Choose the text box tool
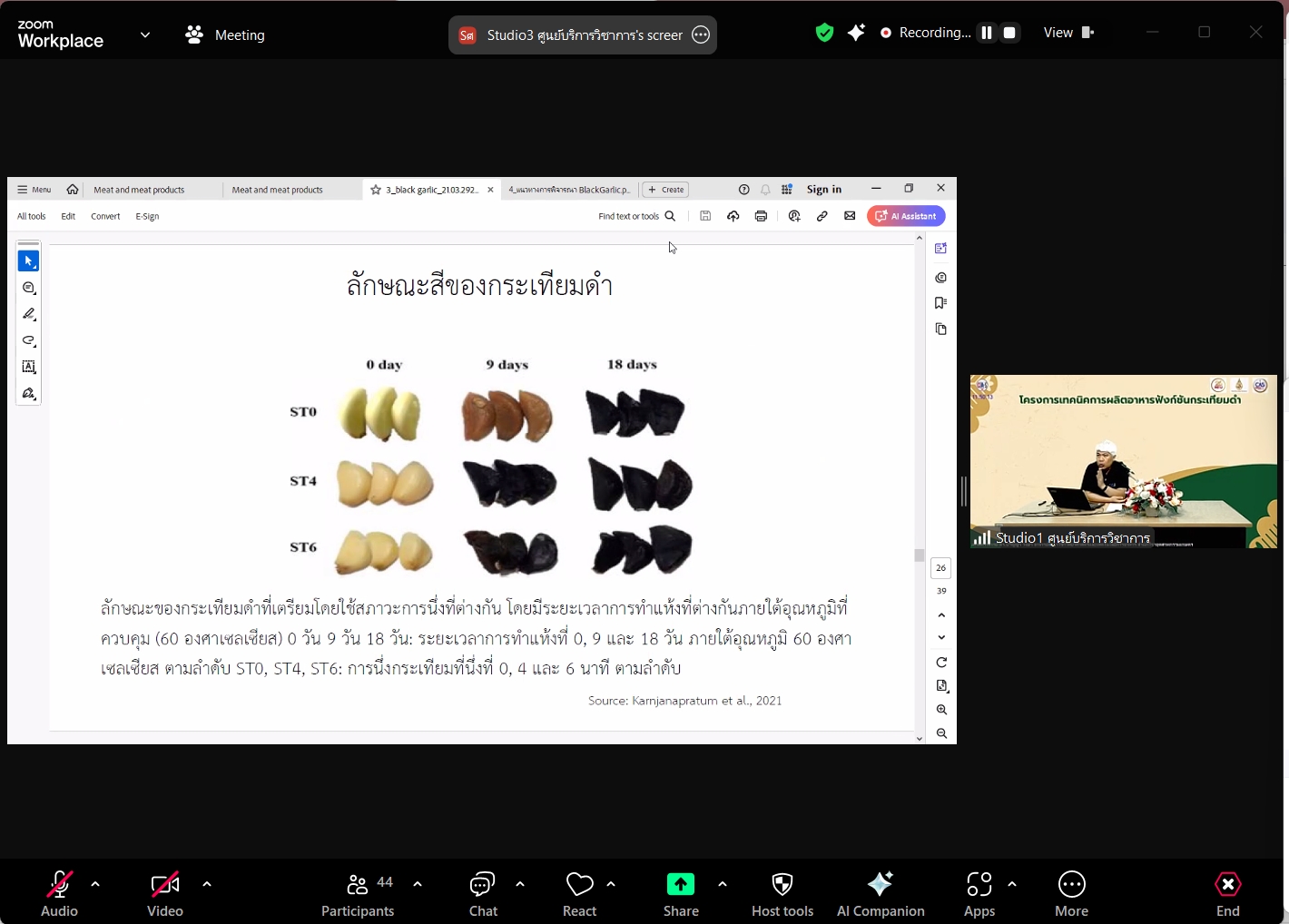Viewport: 1289px width, 924px height. [x=28, y=367]
